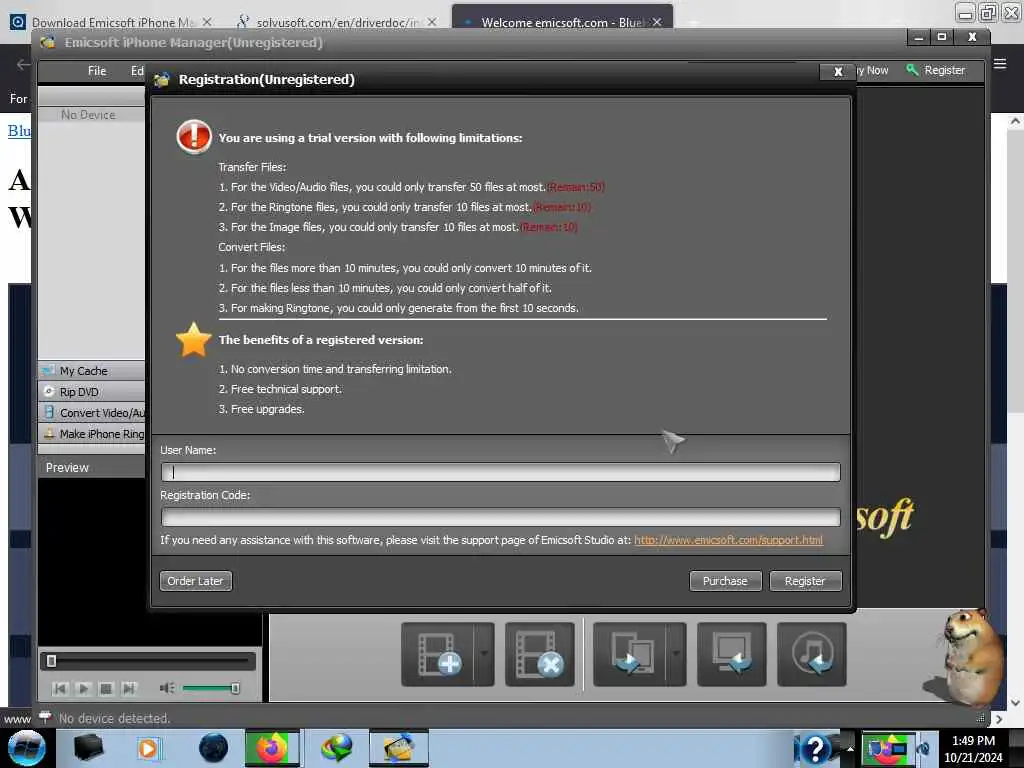Click the play button in Preview player
Screen dimensions: 1024x768
[84, 688]
